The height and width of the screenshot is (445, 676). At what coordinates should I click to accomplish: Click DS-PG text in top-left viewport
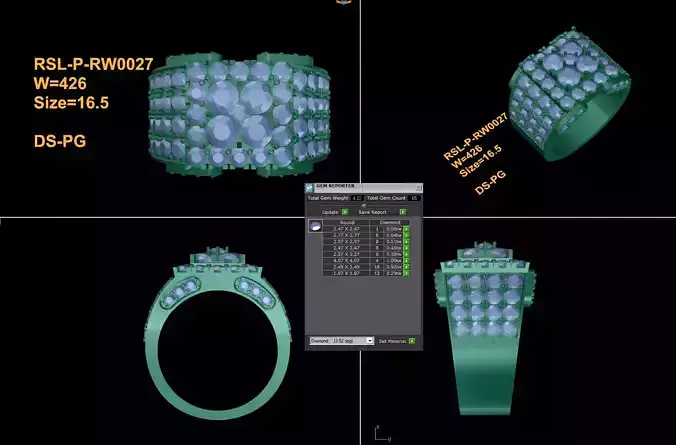(x=60, y=141)
